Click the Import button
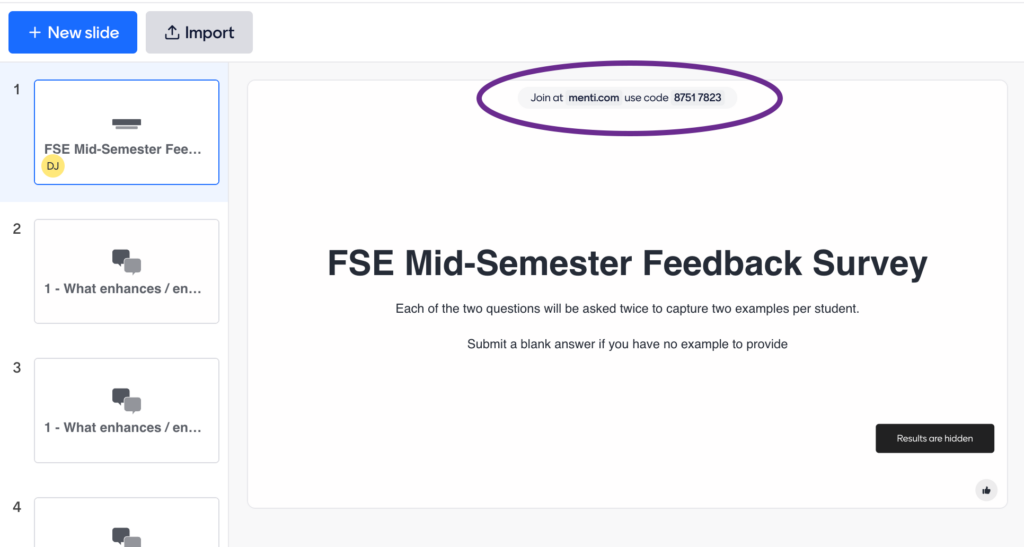This screenshot has width=1024, height=547. coord(199,32)
